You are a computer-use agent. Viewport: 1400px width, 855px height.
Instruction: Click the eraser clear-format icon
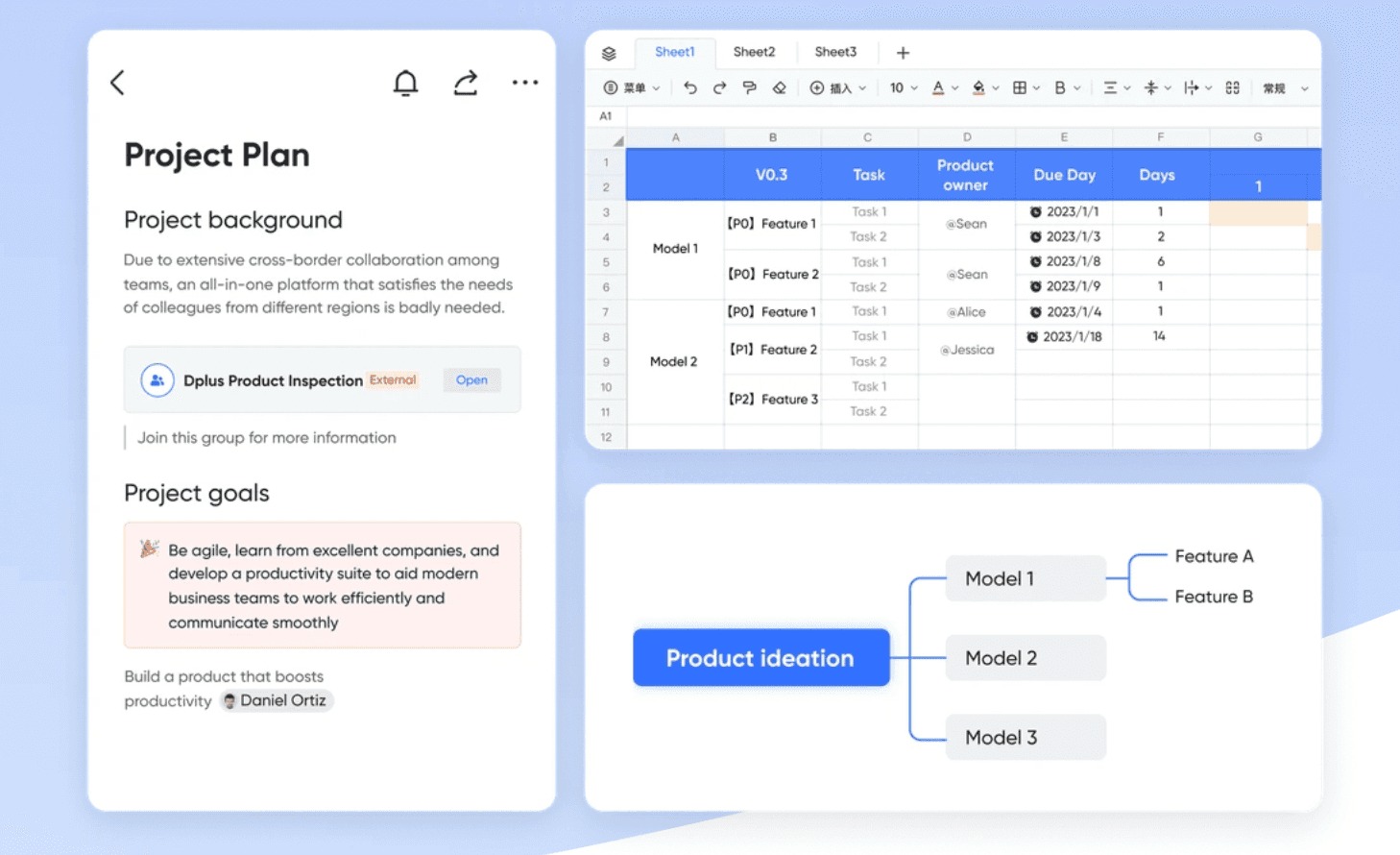point(779,87)
